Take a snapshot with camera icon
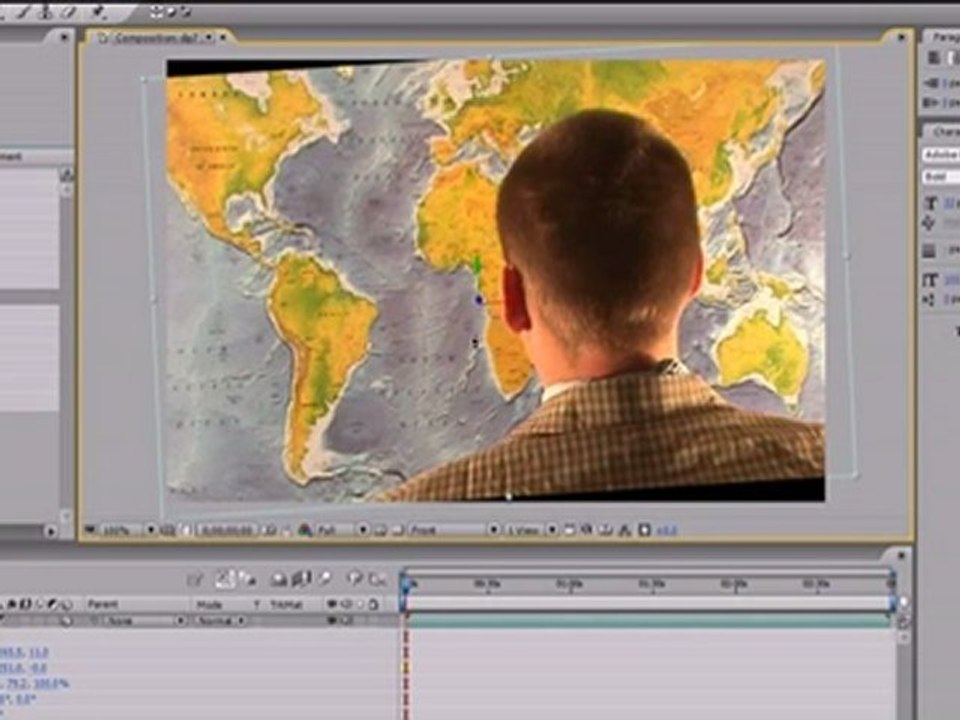 tap(271, 530)
